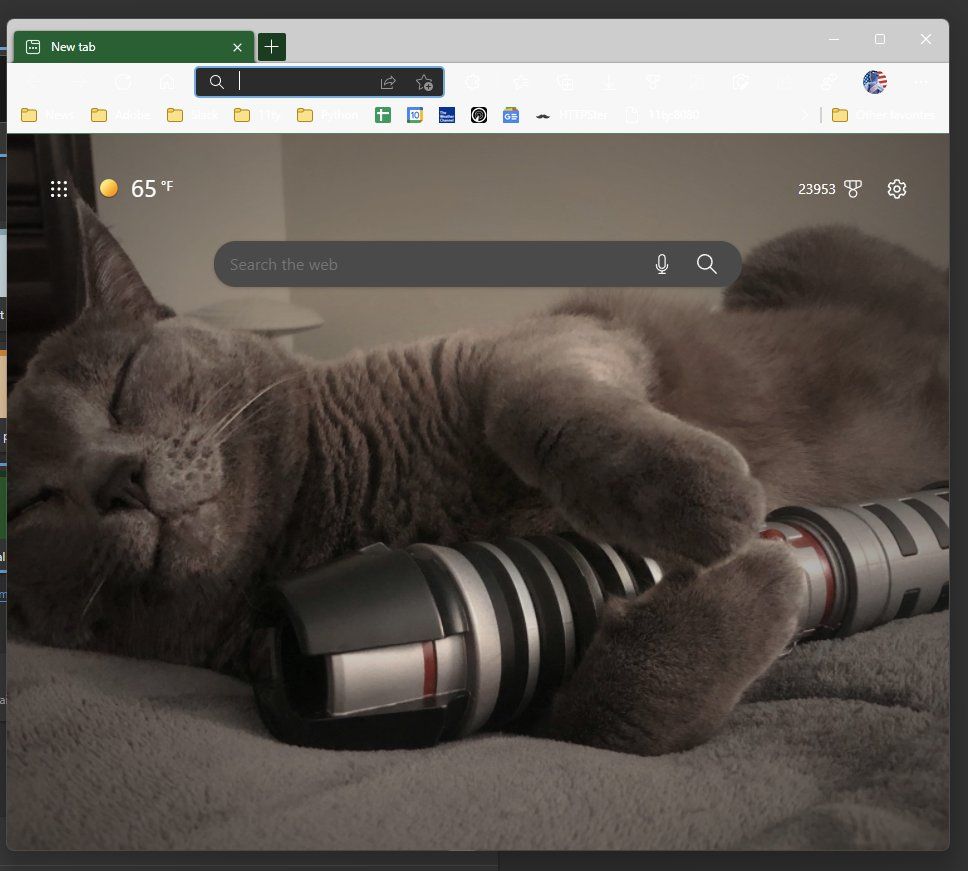This screenshot has width=968, height=871.
Task: Expand the favorites bar overflow chevron
Action: [x=804, y=115]
